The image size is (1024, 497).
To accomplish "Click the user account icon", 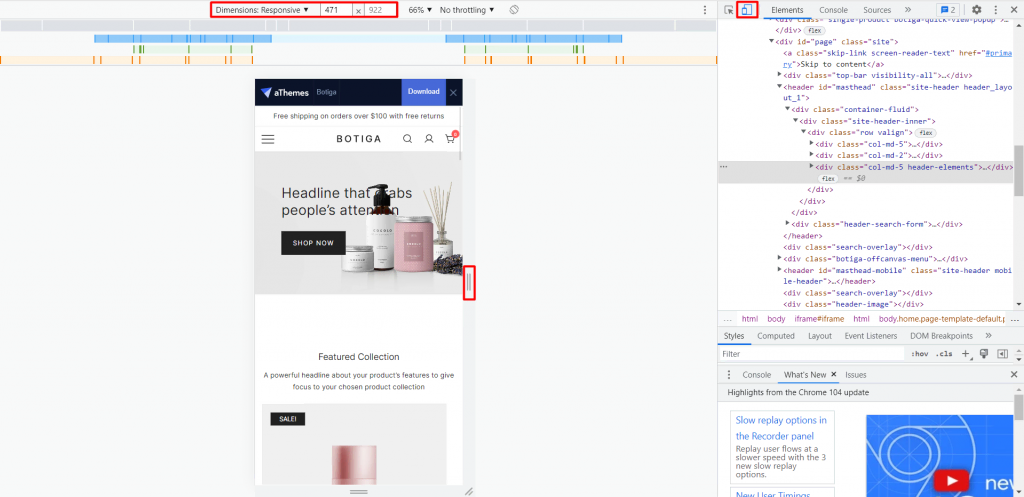I will point(429,138).
